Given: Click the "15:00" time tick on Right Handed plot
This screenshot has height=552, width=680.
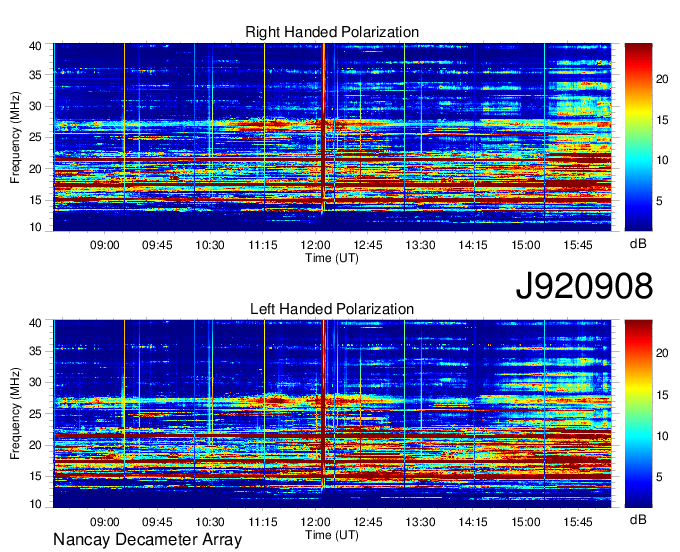Looking at the screenshot, I should click(526, 245).
